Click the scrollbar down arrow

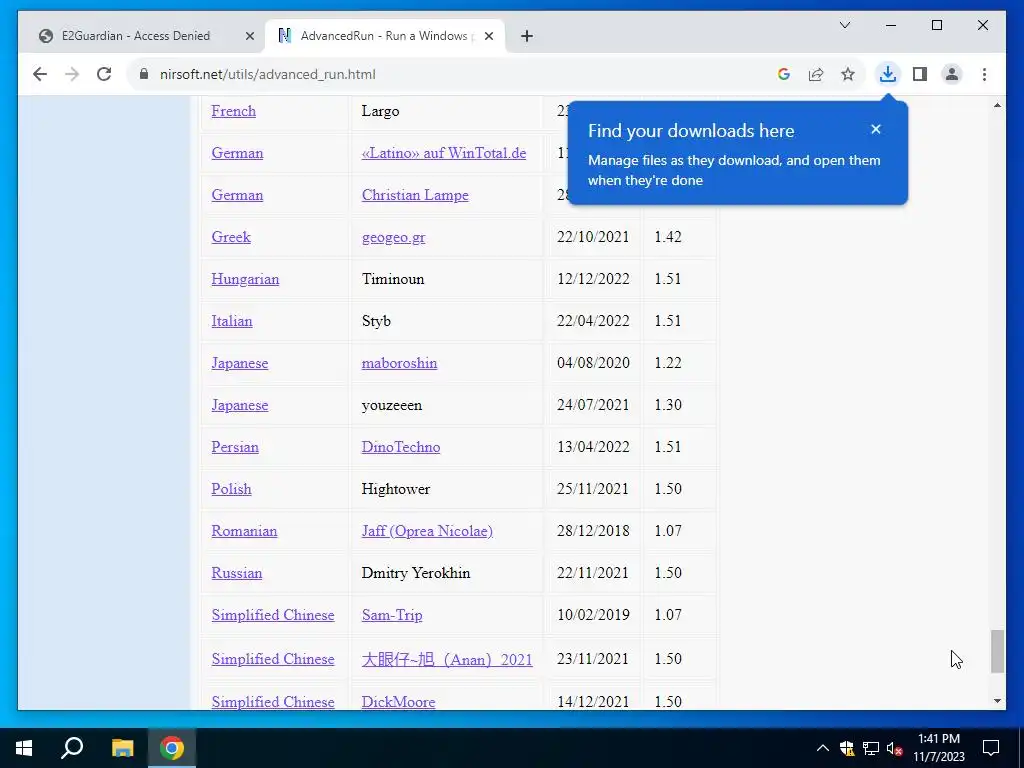[x=997, y=701]
